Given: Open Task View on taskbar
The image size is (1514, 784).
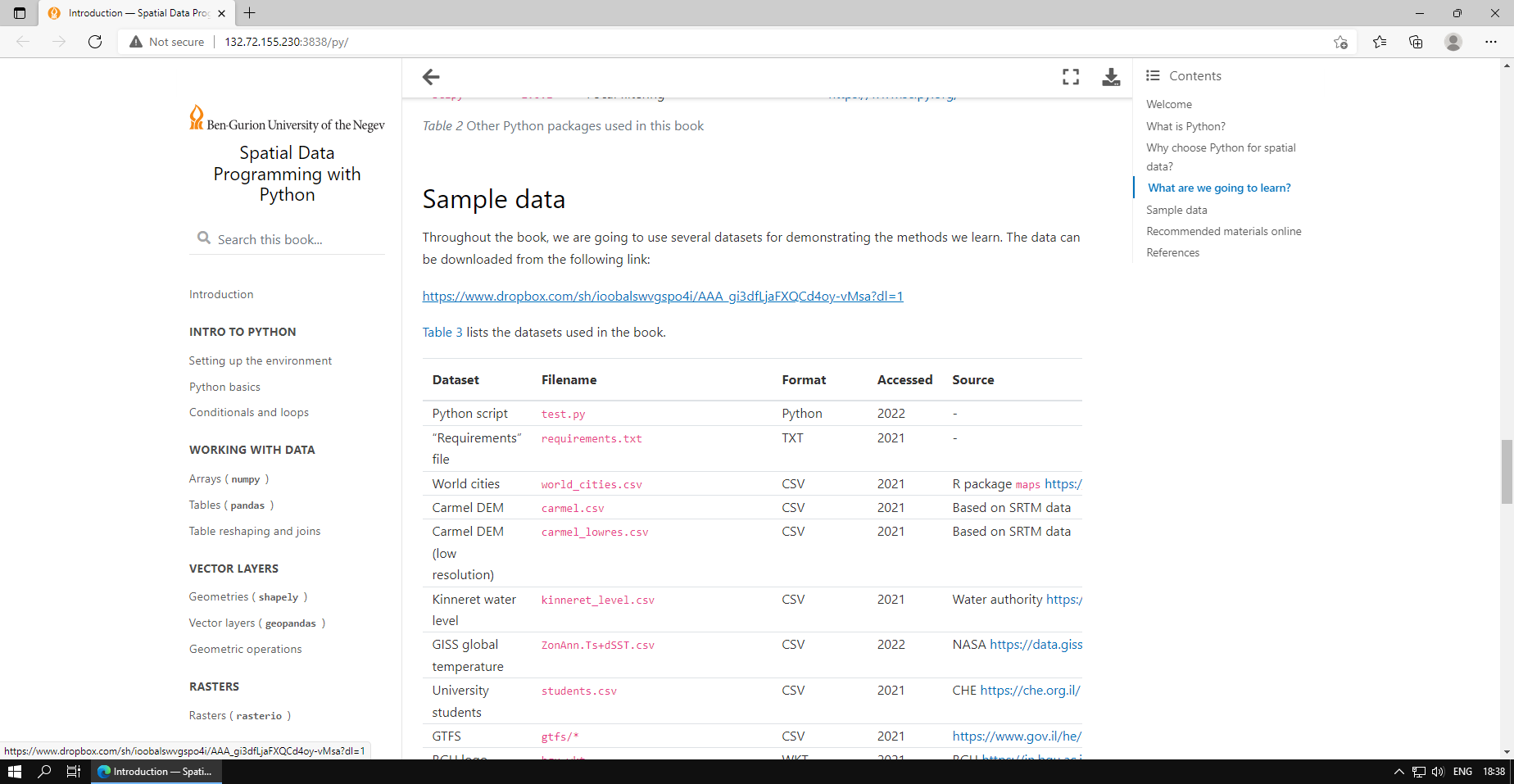Looking at the screenshot, I should coord(73,772).
